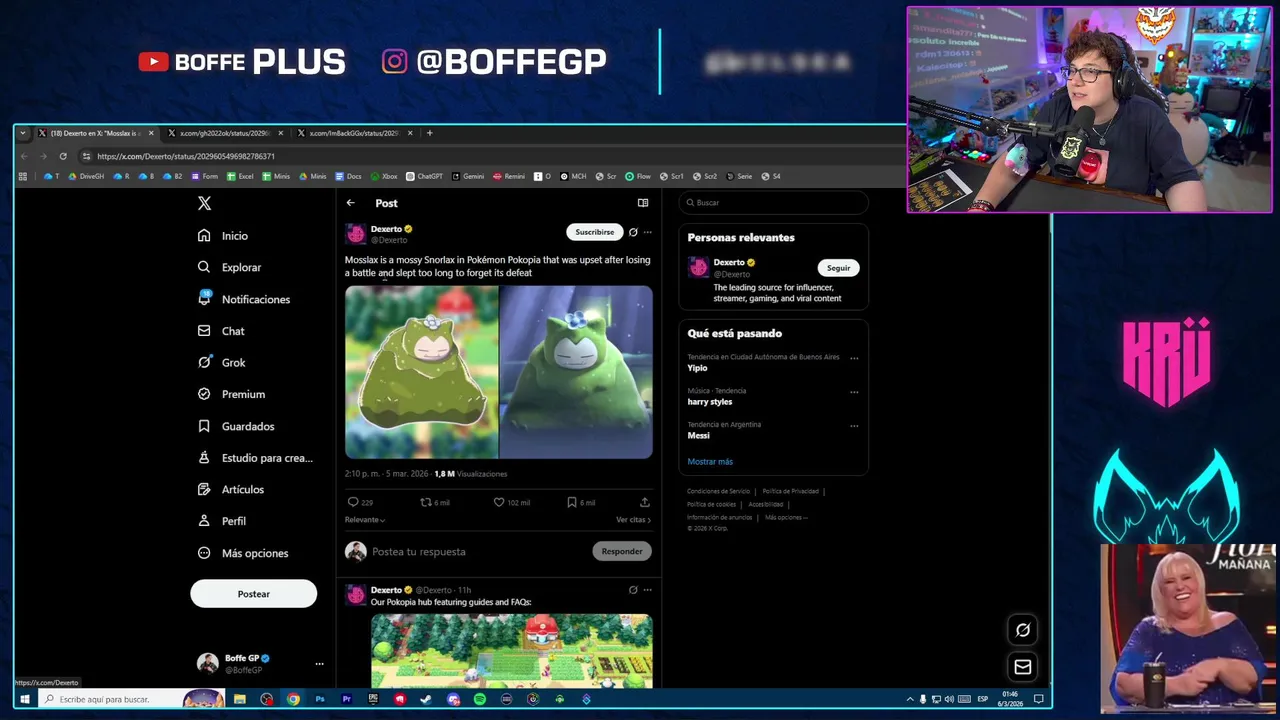Open Notificaciones in the sidebar

pos(244,299)
